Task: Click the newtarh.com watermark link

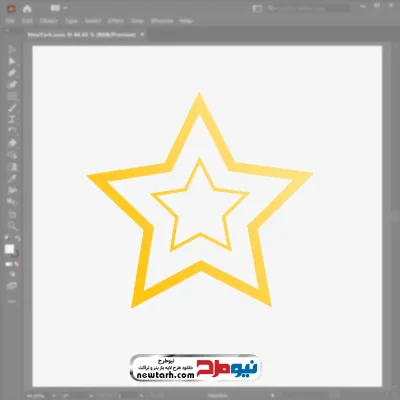Action: click(167, 375)
